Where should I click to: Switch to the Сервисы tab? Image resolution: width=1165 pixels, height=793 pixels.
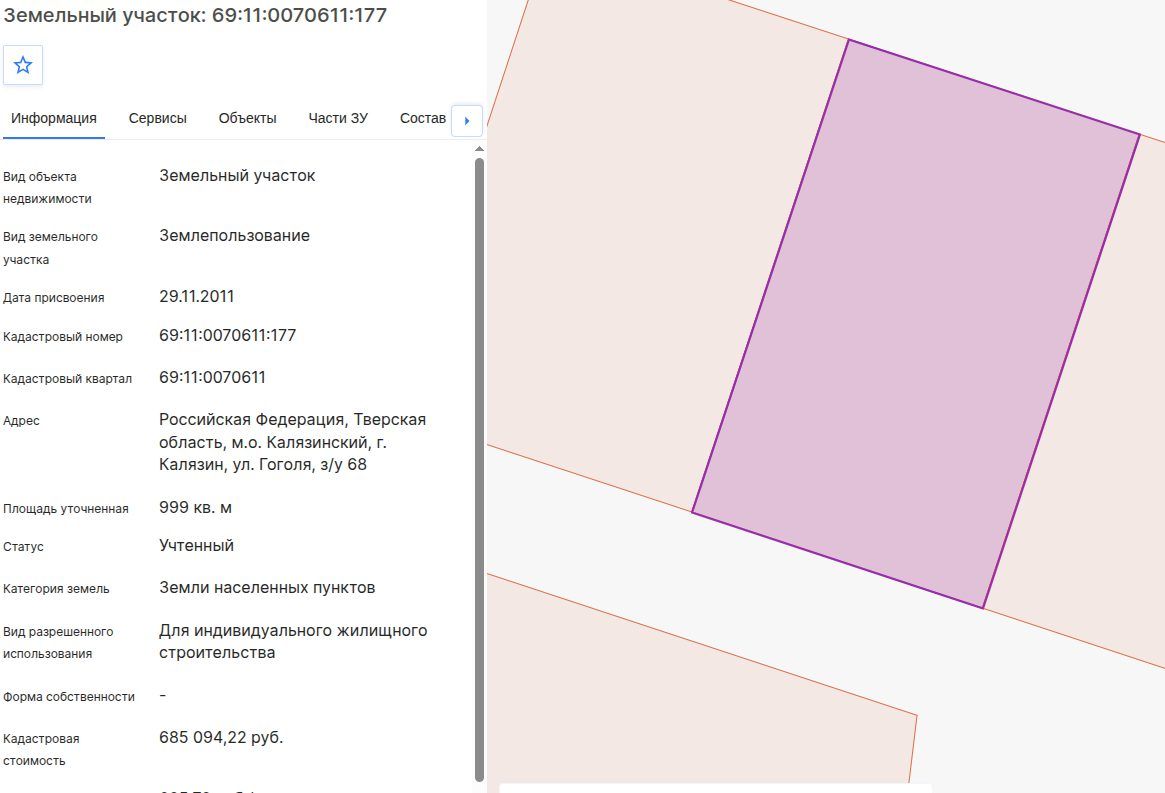[158, 118]
